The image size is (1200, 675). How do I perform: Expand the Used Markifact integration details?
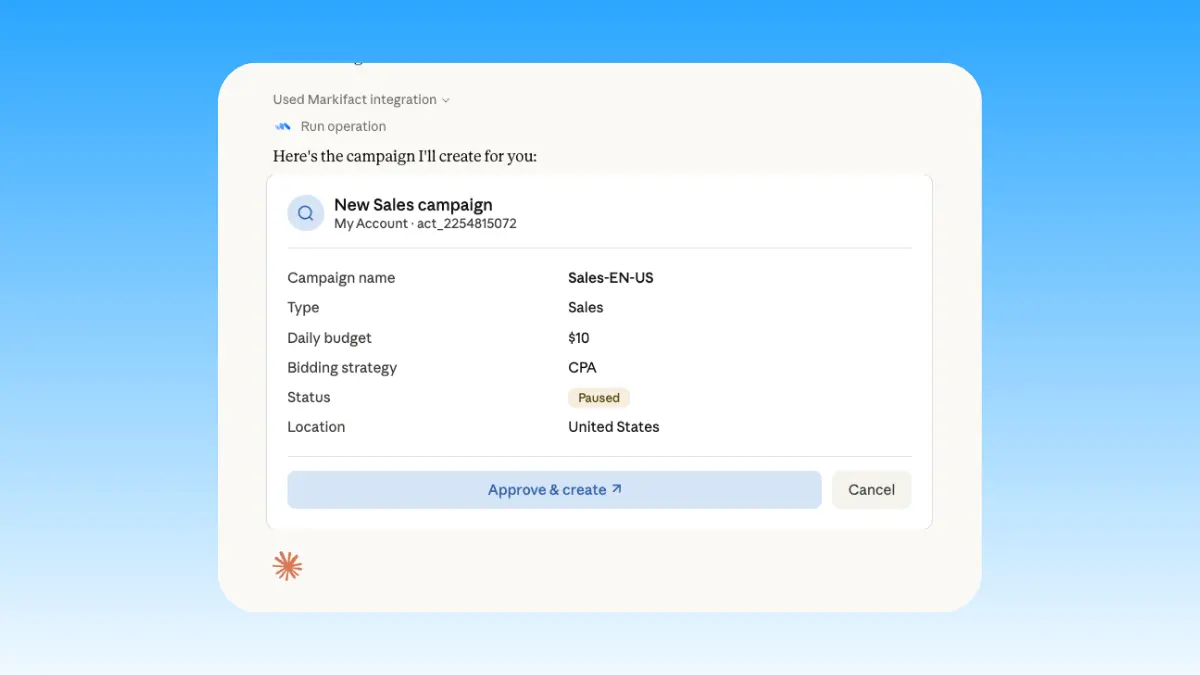tap(354, 99)
